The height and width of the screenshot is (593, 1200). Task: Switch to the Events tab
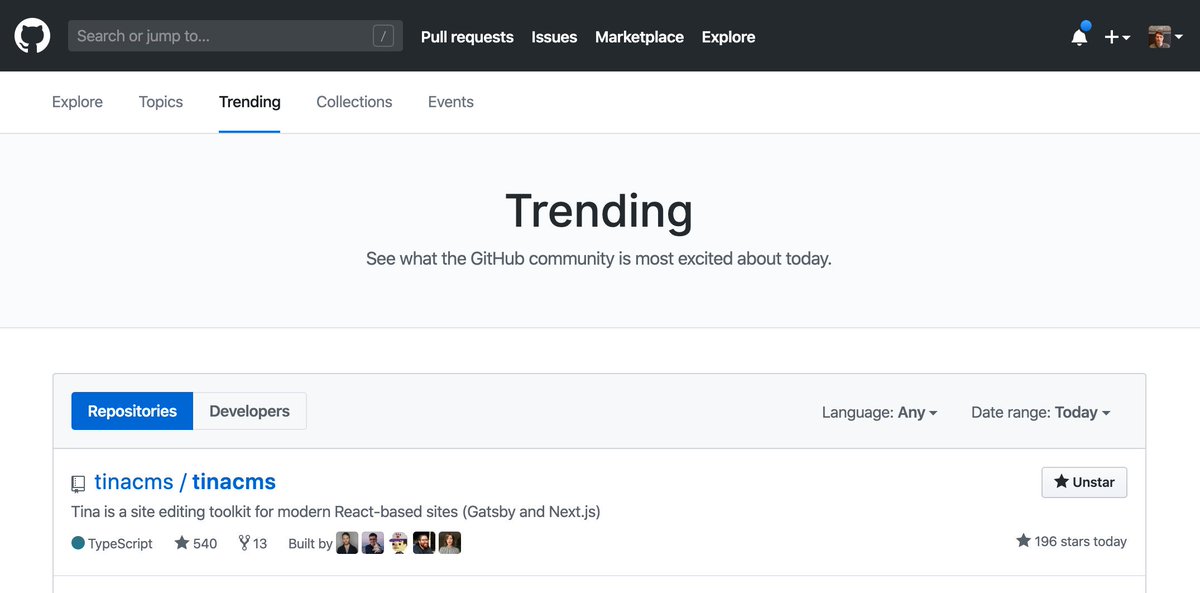pos(451,102)
